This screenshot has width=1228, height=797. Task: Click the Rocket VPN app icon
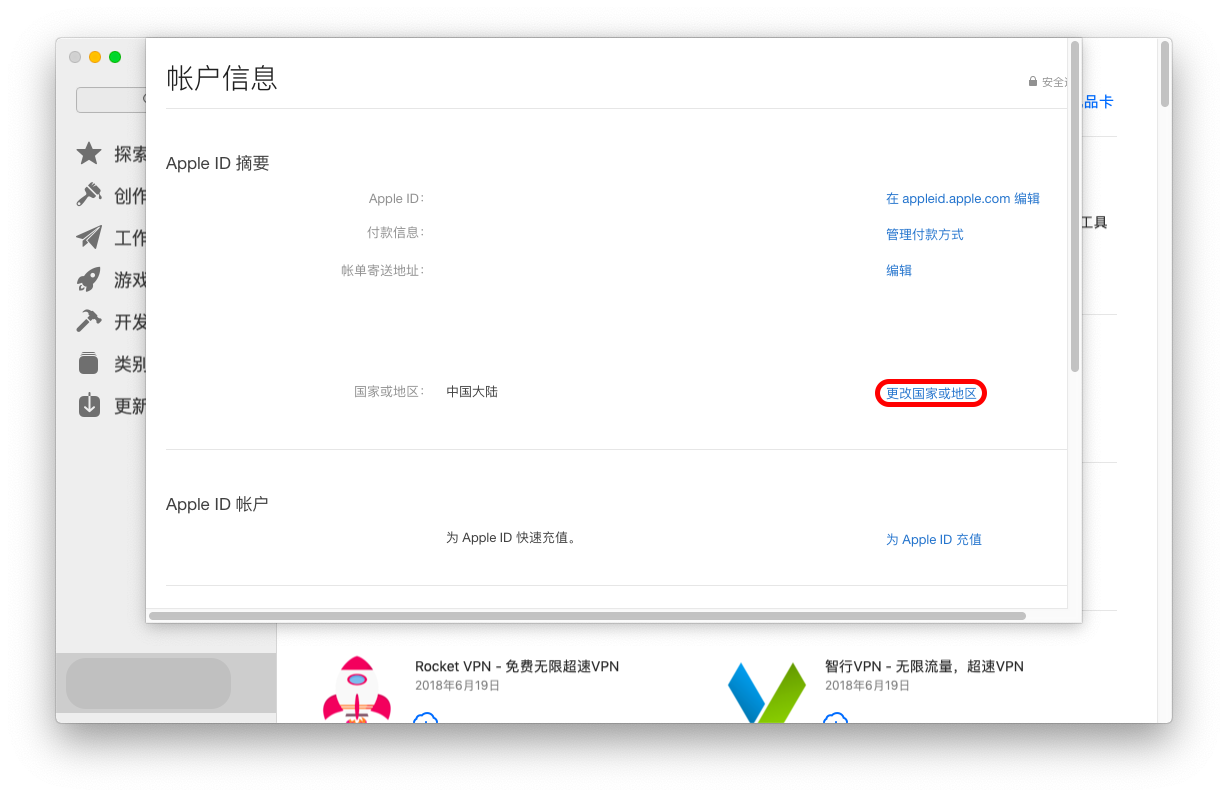[356, 690]
